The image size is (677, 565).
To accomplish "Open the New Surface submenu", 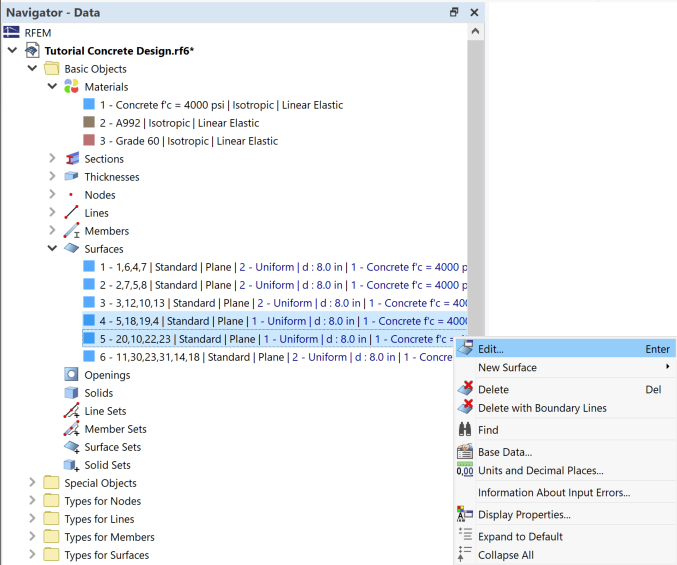I will (x=565, y=367).
